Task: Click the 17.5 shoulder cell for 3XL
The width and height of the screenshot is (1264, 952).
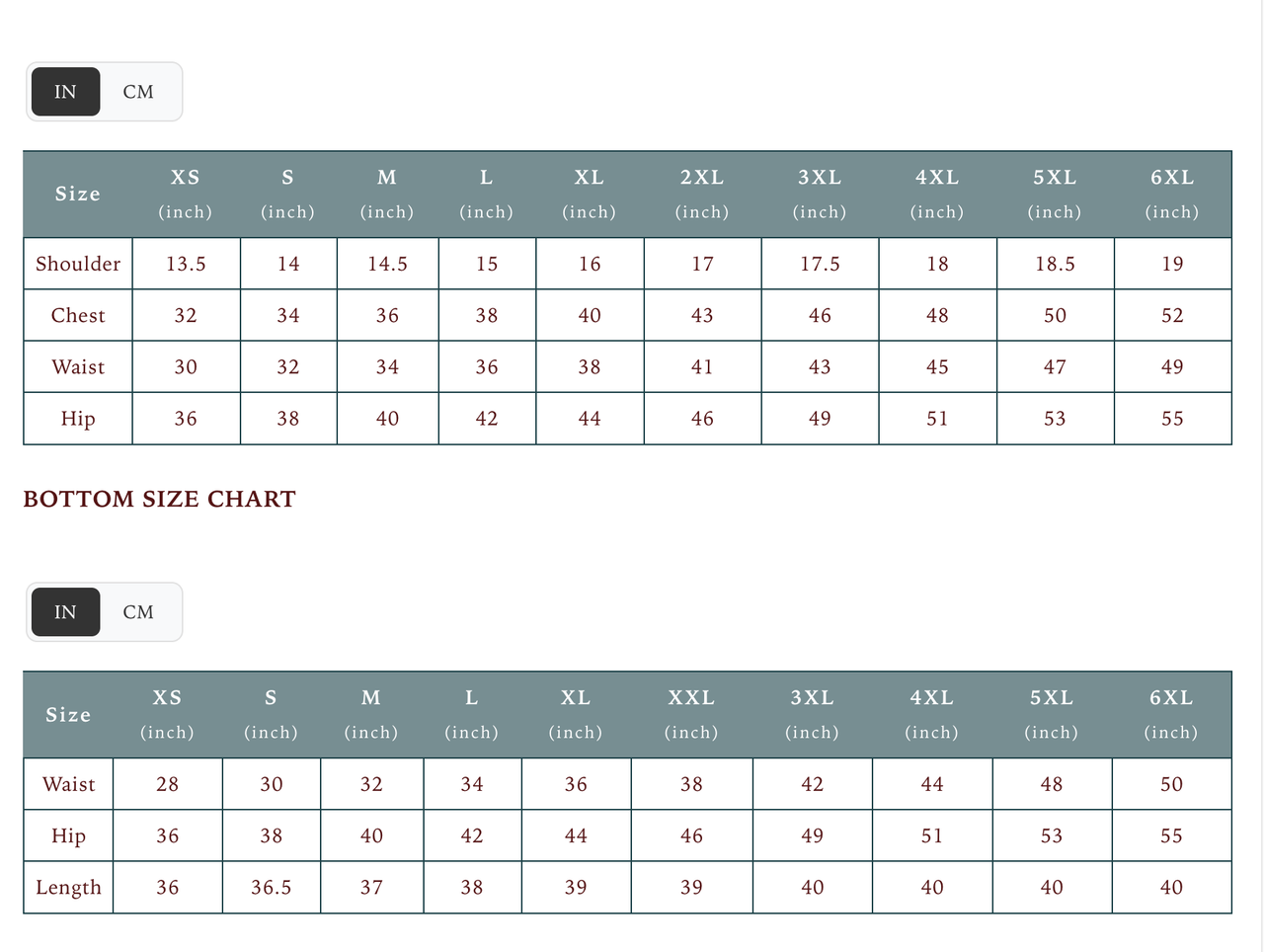Action: tap(820, 264)
